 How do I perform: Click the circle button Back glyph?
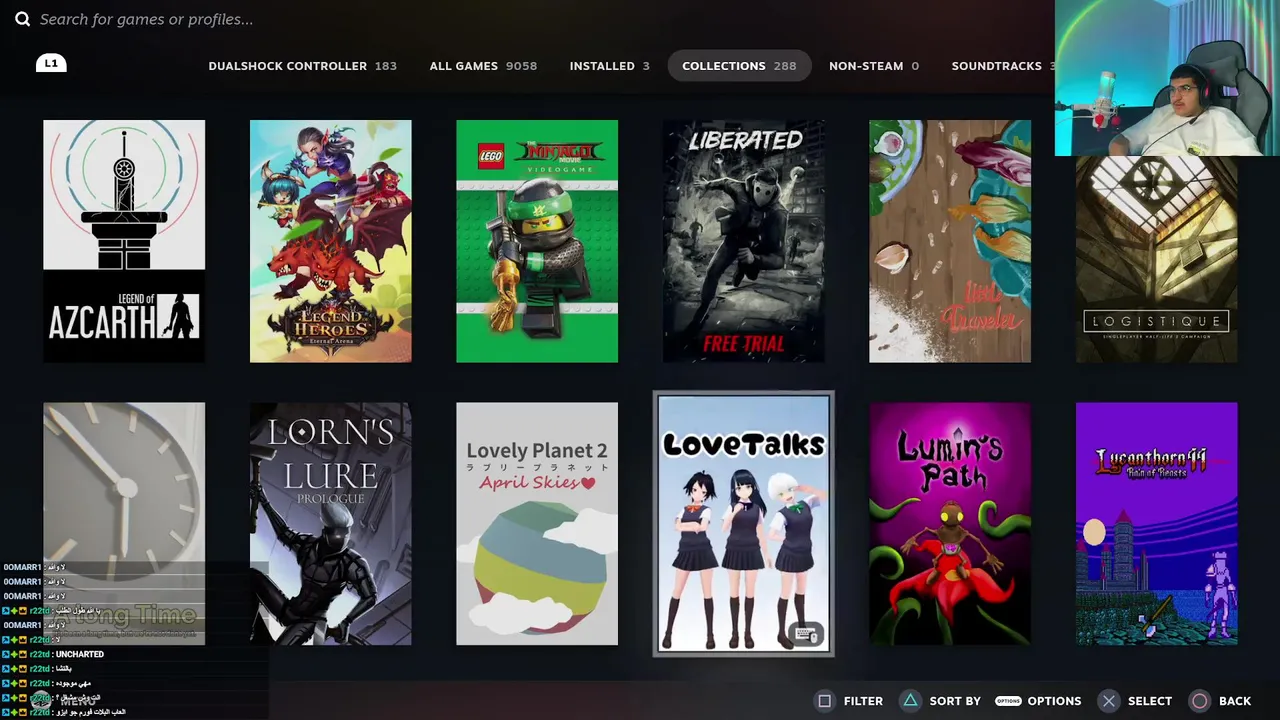[x=1199, y=701]
